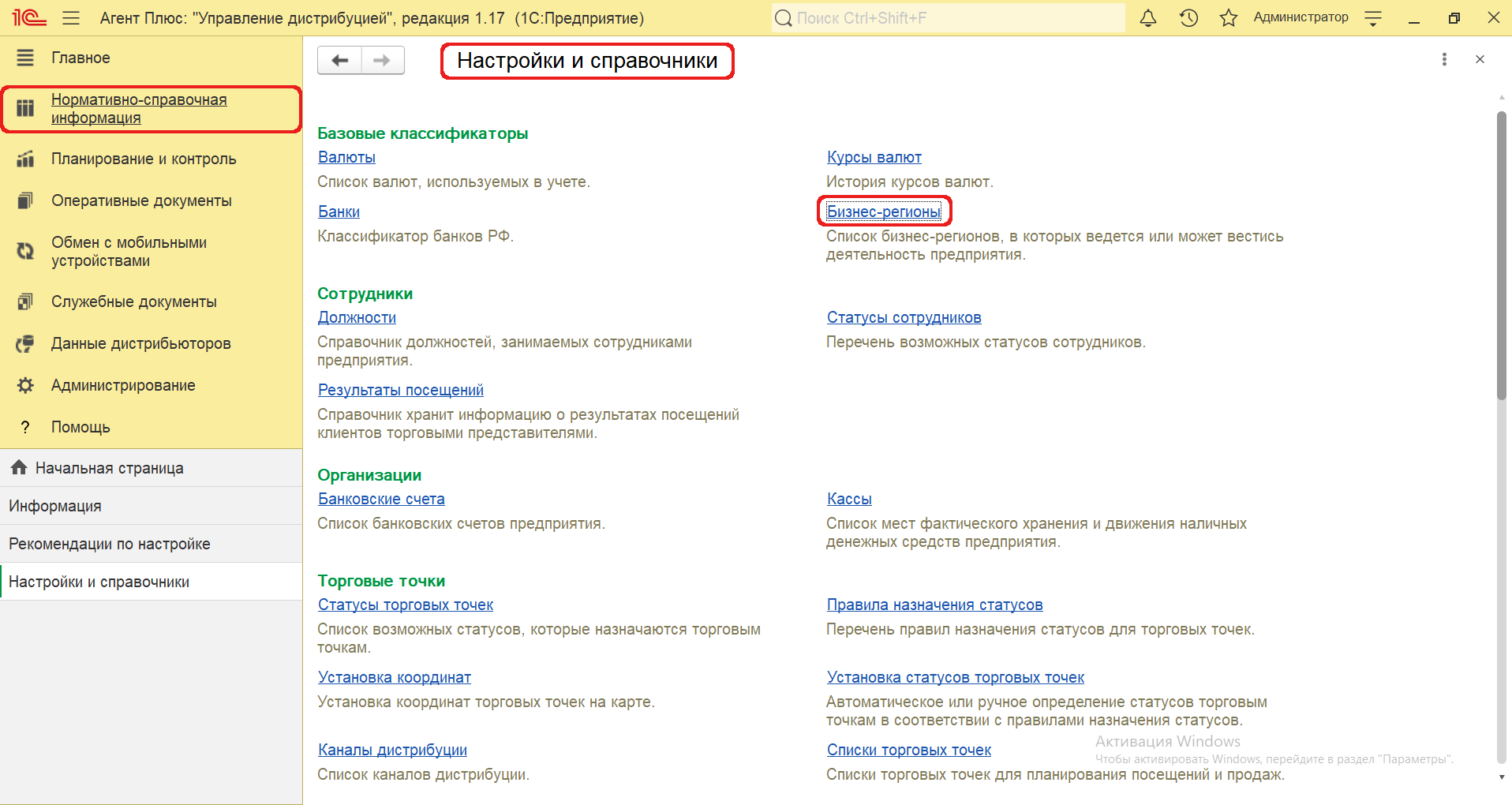Open the Валюты link
The height and width of the screenshot is (805, 1512).
346,157
